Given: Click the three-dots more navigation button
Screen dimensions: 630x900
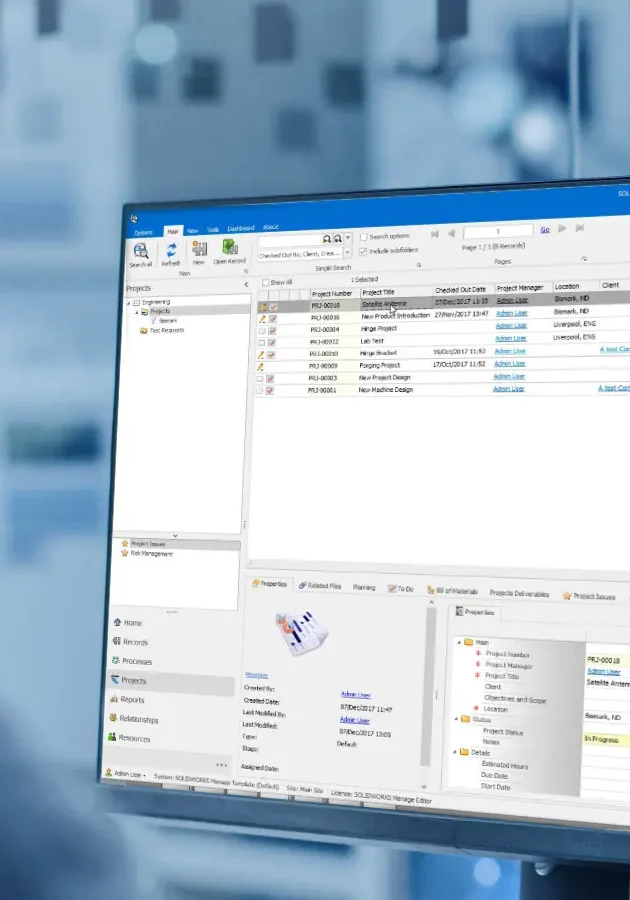Looking at the screenshot, I should (x=221, y=765).
